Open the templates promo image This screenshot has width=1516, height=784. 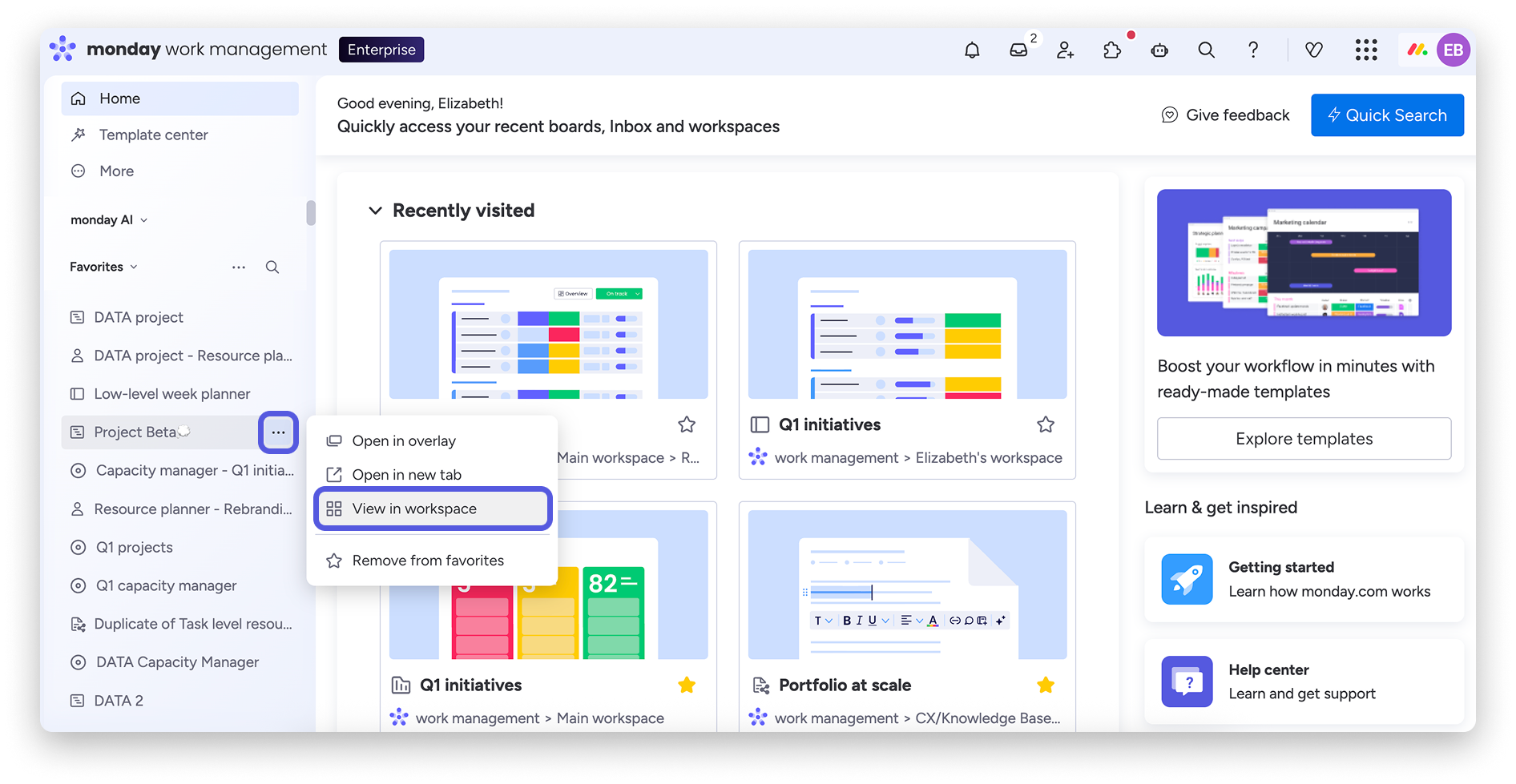tap(1304, 263)
